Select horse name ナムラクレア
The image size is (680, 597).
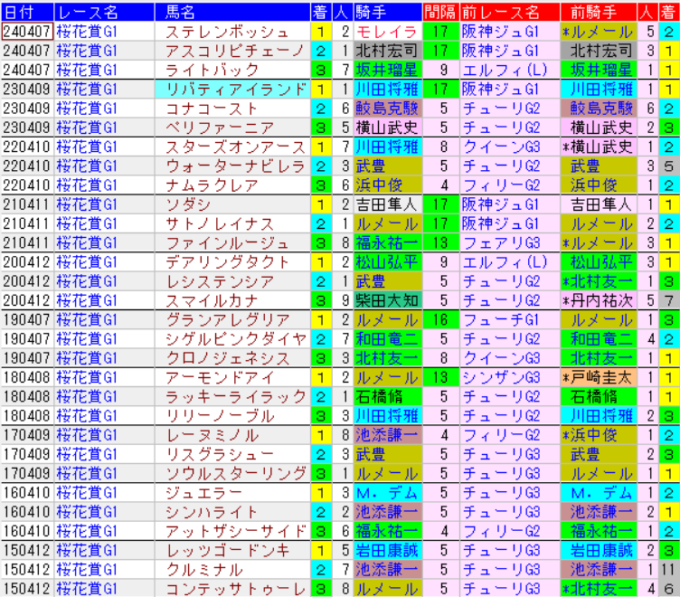coord(212,185)
